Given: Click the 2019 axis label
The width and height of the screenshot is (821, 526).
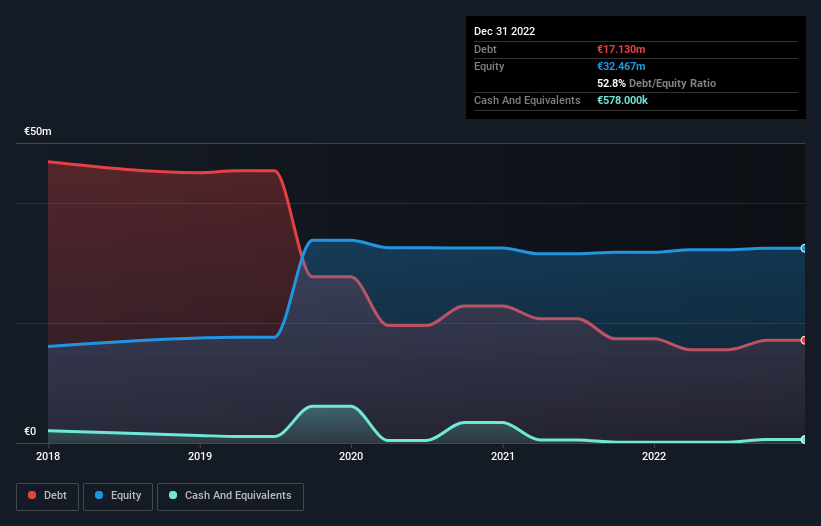Looking at the screenshot, I should [x=199, y=456].
